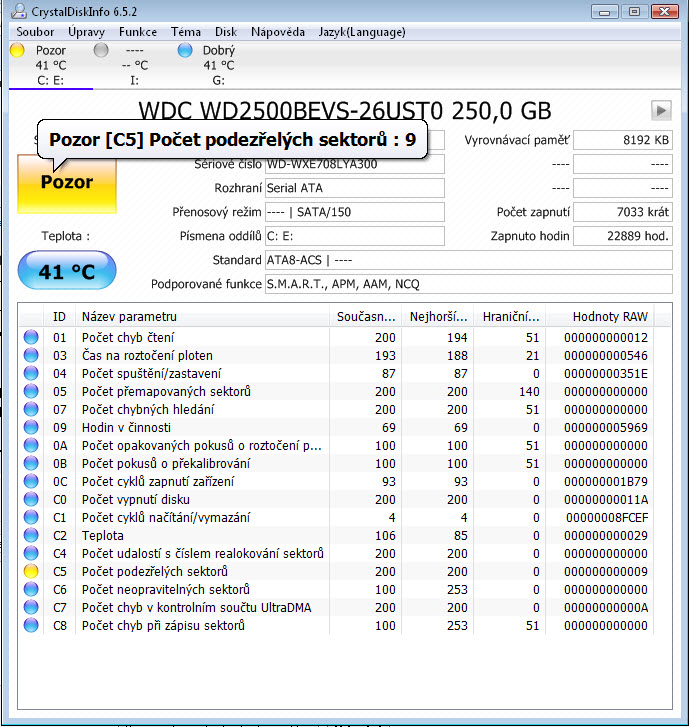Click the Název parametru column header
The width and height of the screenshot is (689, 727).
point(204,316)
